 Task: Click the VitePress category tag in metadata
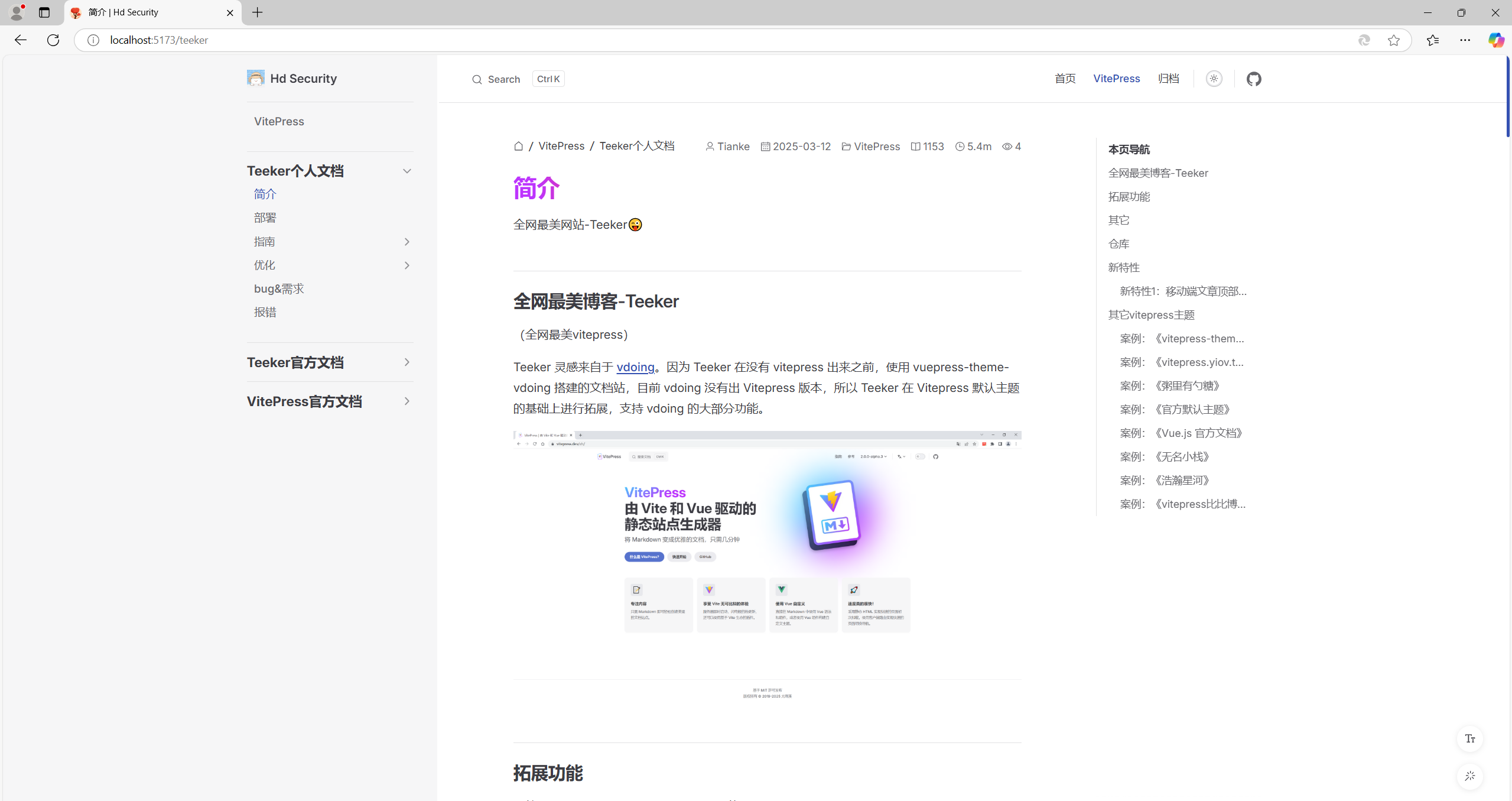[x=877, y=147]
